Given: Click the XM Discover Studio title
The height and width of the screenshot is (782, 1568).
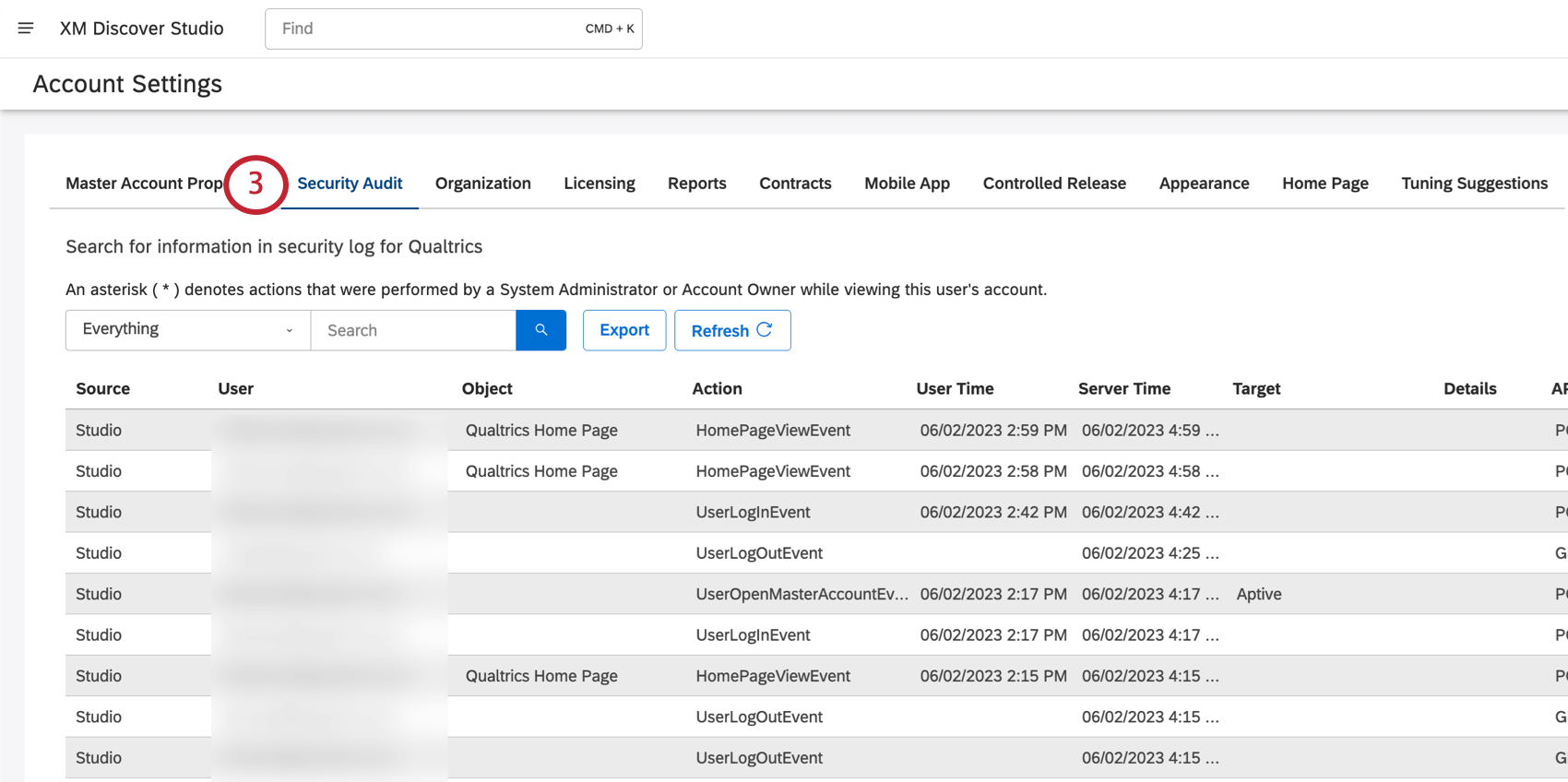Looking at the screenshot, I should click(x=141, y=29).
